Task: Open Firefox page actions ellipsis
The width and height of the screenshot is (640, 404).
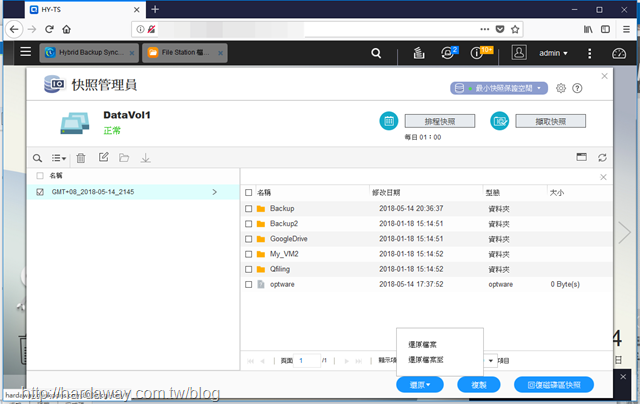Action: pos(484,29)
